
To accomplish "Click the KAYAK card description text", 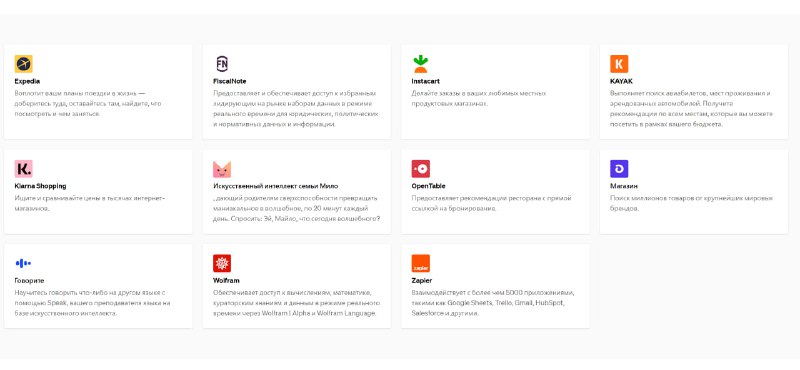I will (x=691, y=109).
